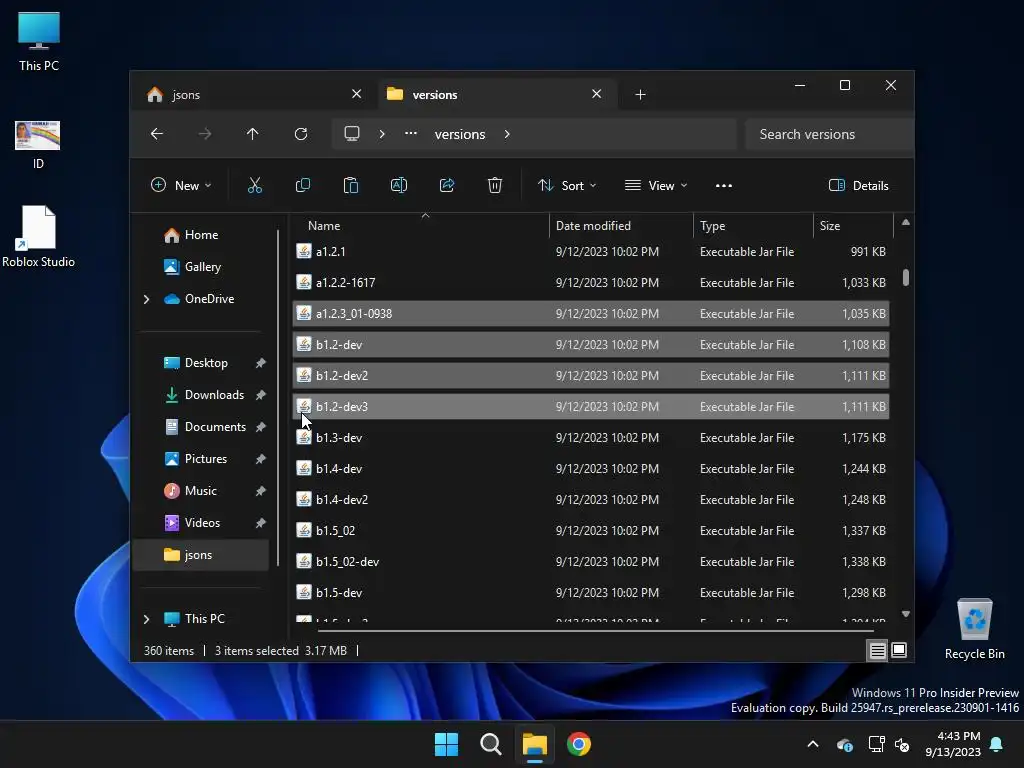
Task: Click the Search versions field
Action: tap(829, 134)
